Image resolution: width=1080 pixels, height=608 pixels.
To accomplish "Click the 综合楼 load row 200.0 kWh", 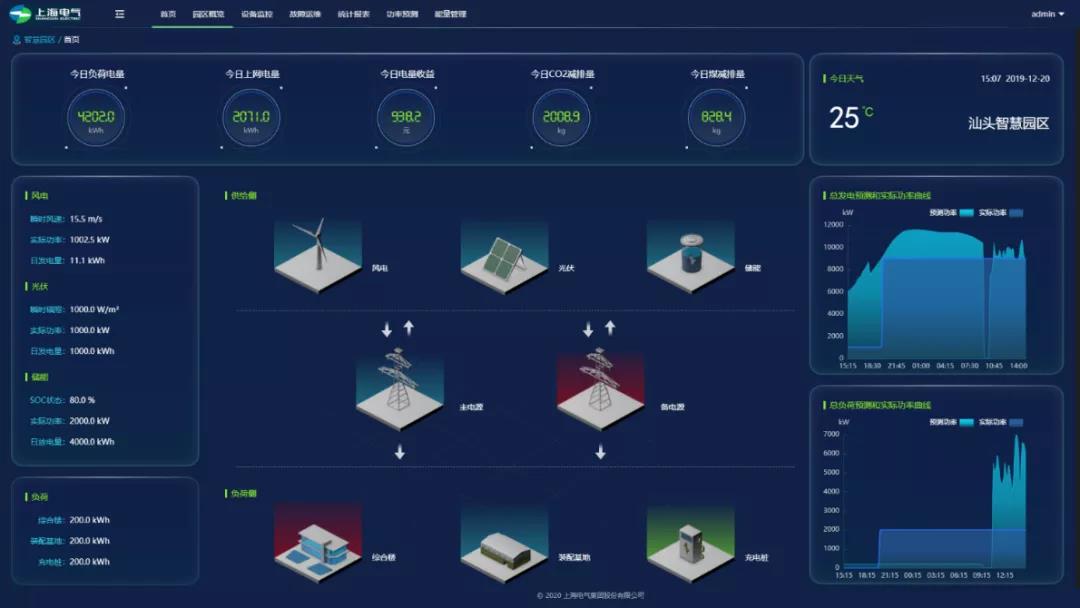I will 74,520.
